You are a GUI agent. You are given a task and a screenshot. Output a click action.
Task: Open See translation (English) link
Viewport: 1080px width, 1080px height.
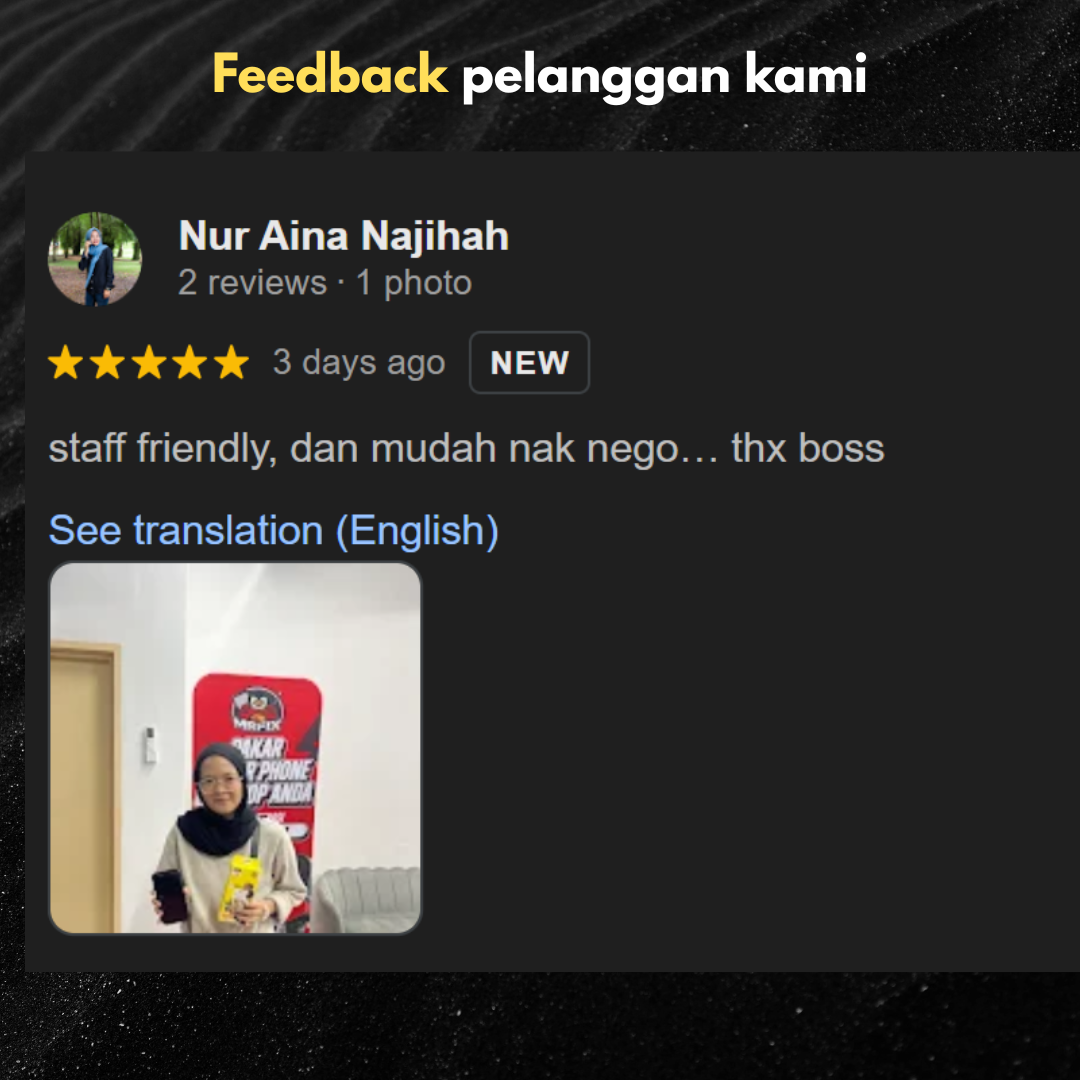coord(273,530)
